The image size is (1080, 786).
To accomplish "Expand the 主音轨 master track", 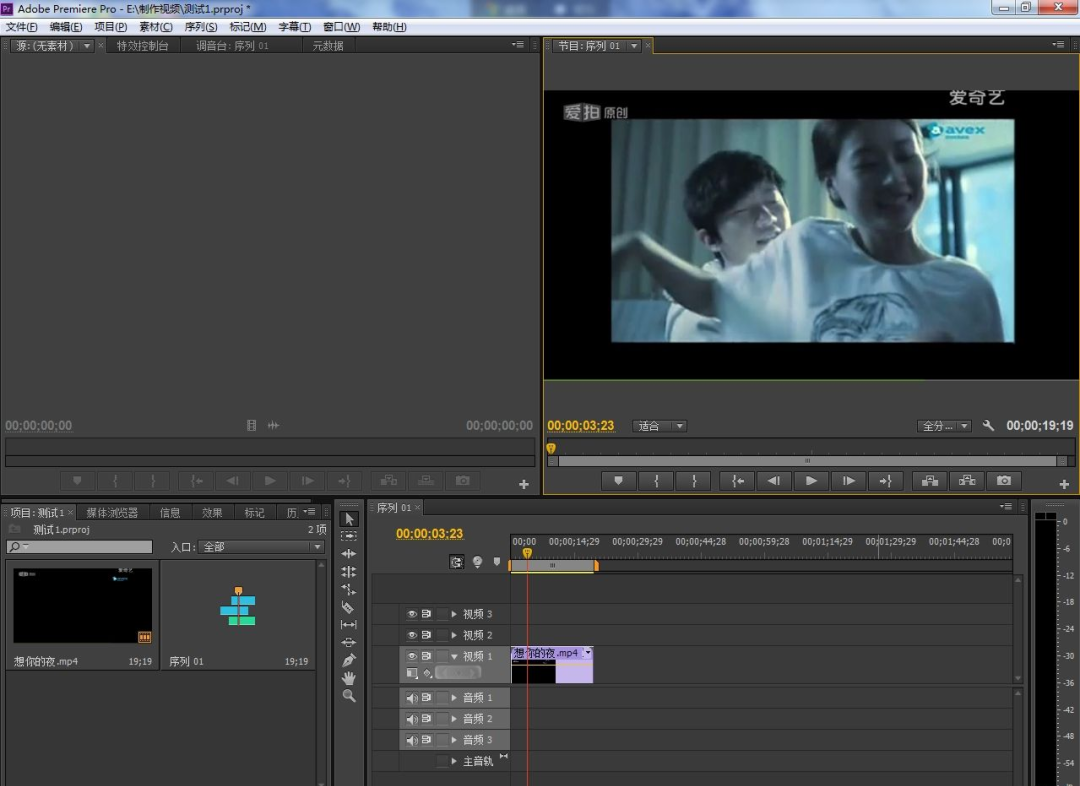I will pyautogui.click(x=454, y=761).
